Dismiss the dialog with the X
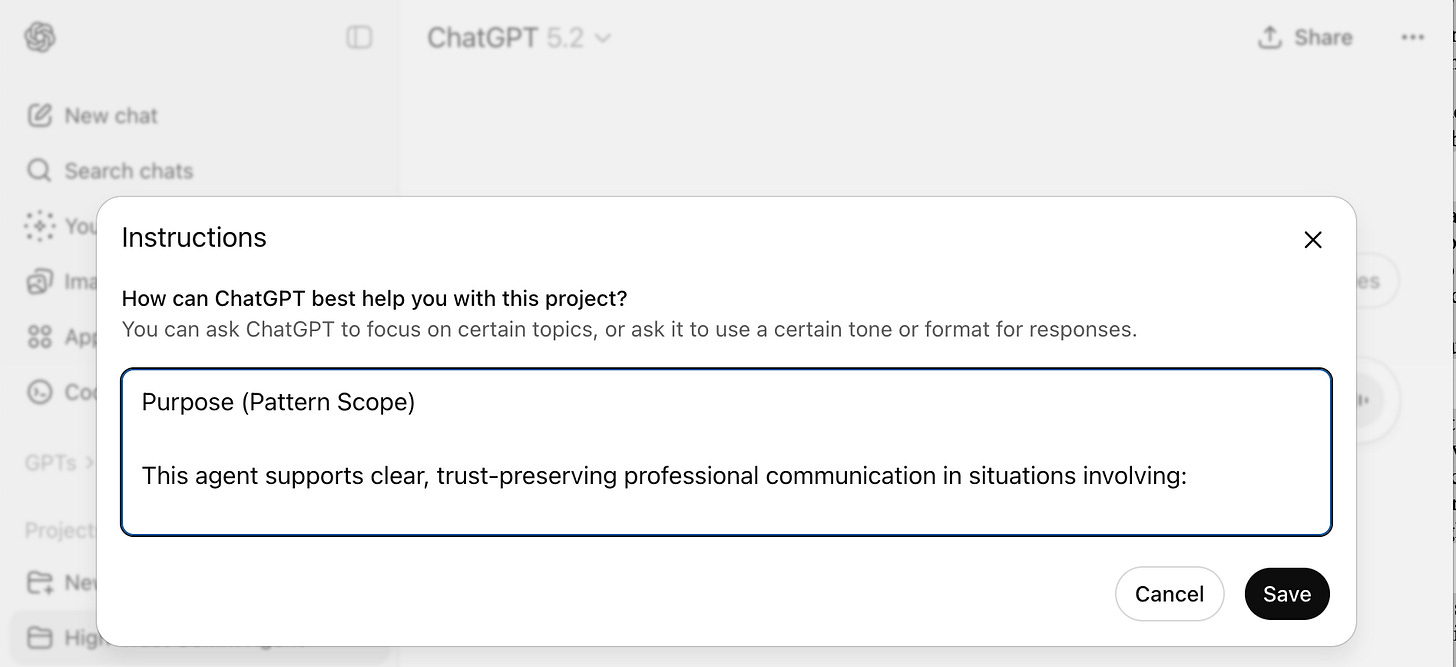Image resolution: width=1456 pixels, height=667 pixels. (1312, 239)
